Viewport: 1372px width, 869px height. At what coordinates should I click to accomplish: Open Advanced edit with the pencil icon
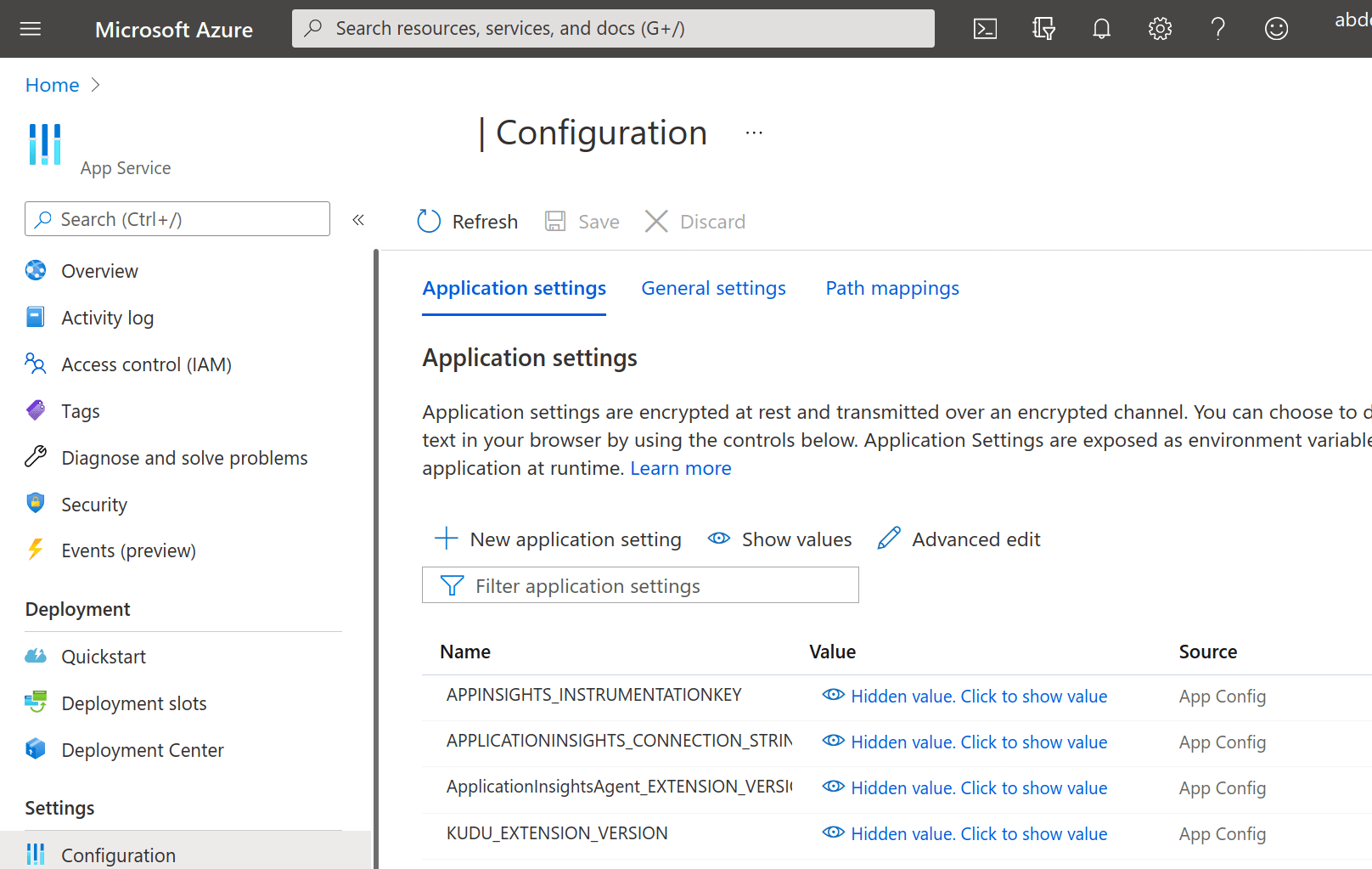click(x=958, y=539)
